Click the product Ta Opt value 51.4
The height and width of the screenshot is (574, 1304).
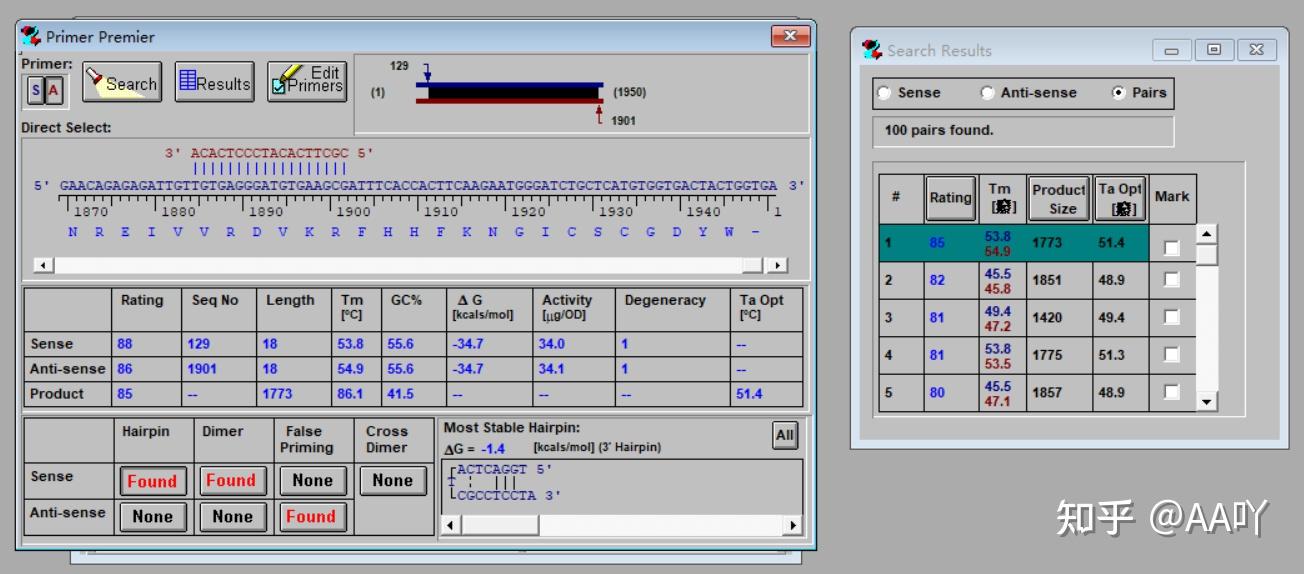[748, 394]
